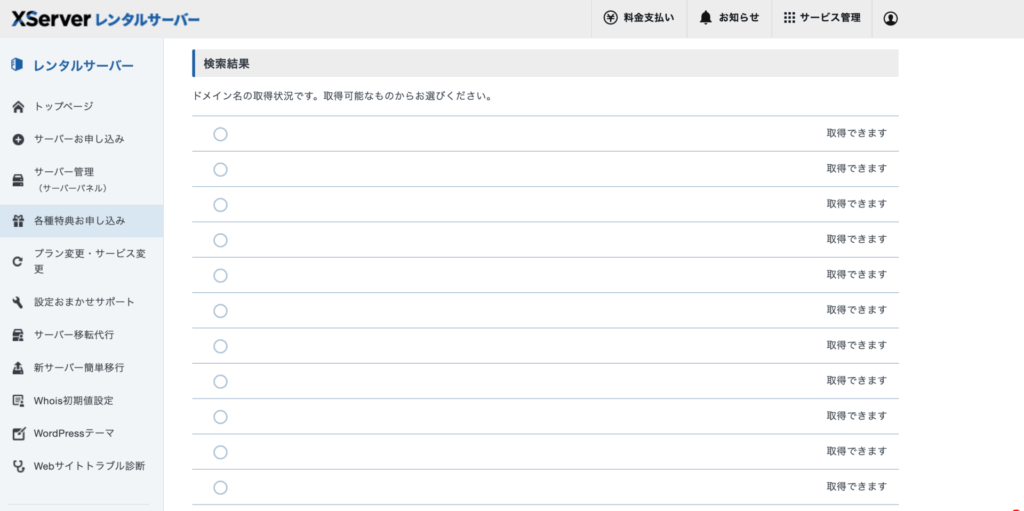The image size is (1024, 511).
Task: Open the yen payment icon
Action: [611, 18]
